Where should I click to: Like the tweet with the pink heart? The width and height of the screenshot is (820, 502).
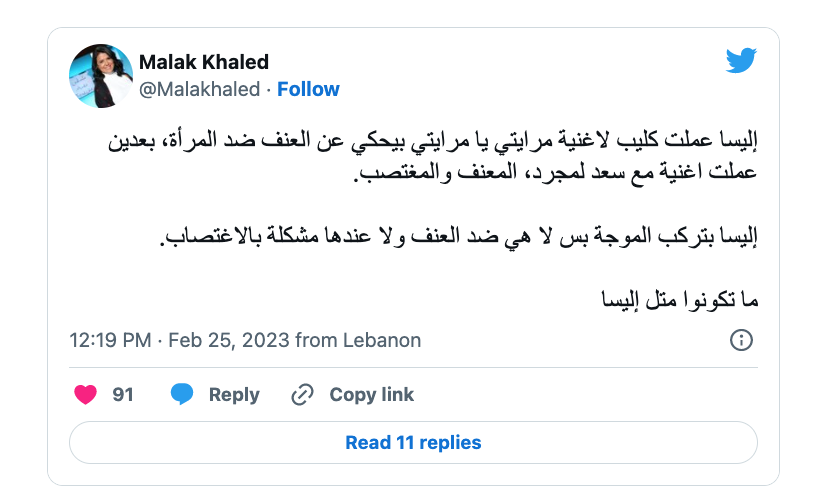[x=85, y=394]
